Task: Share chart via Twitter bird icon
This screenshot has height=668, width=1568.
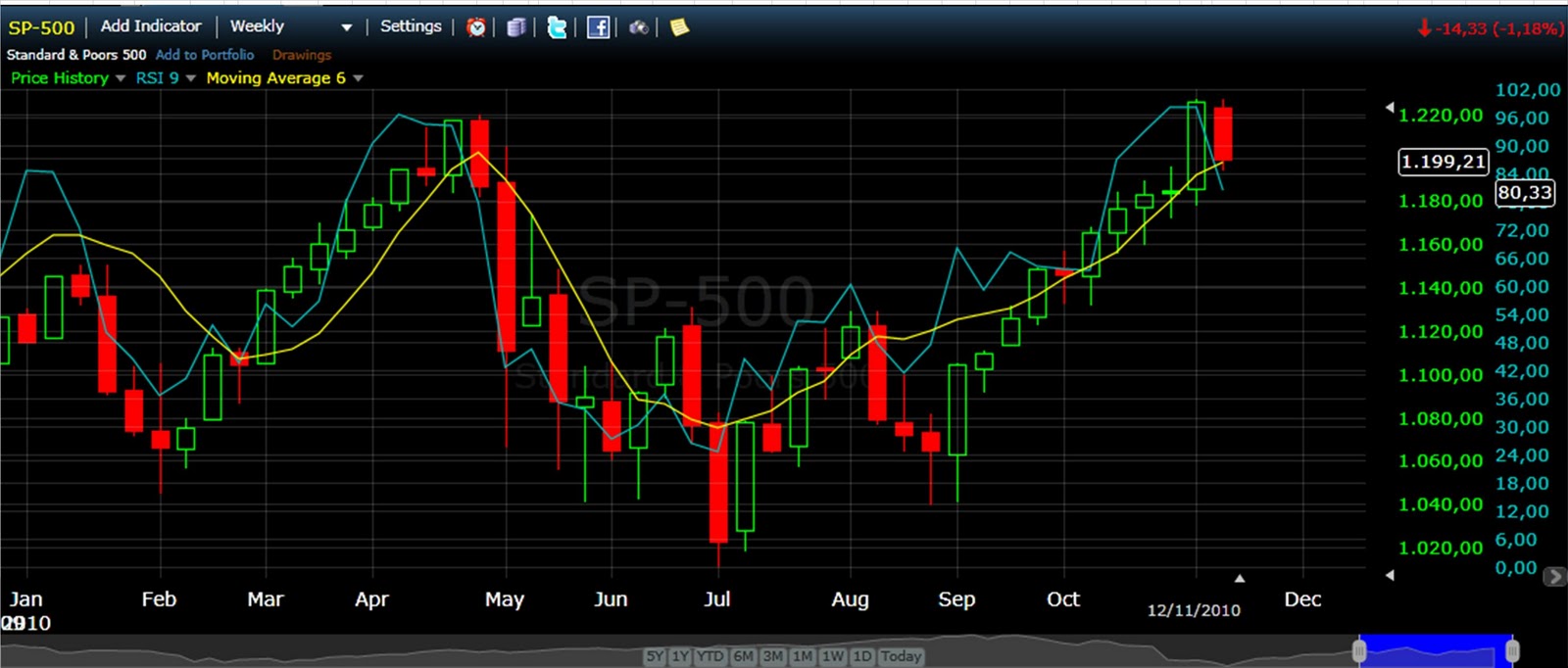Action: [x=557, y=27]
